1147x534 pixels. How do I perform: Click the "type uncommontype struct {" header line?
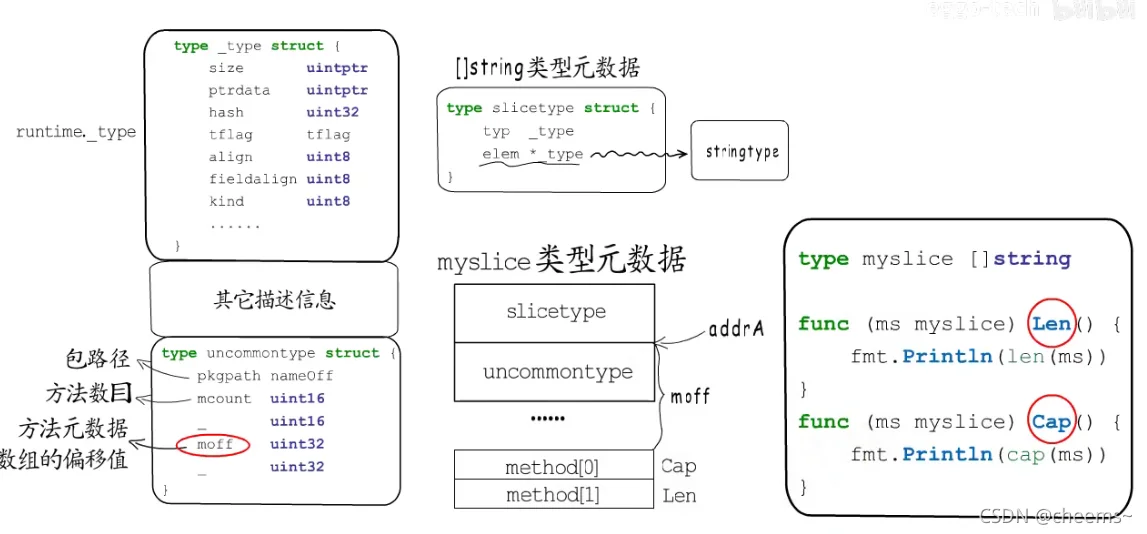pyautogui.click(x=278, y=353)
